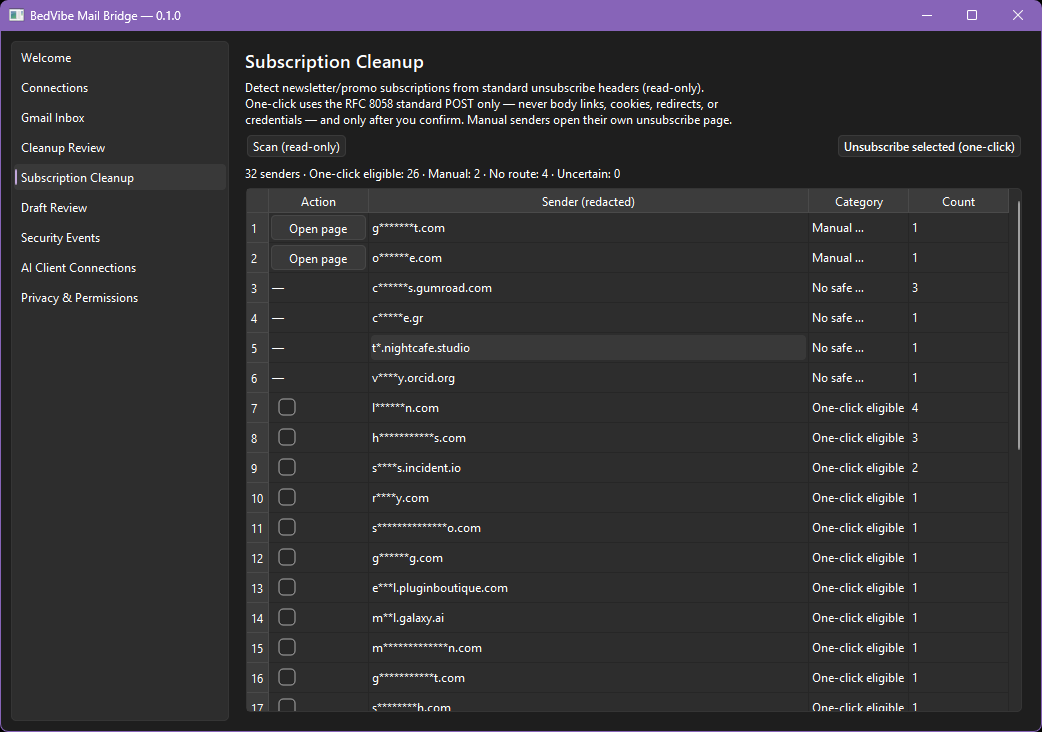Viewport: 1042px width, 732px height.
Task: Toggle checkbox in row 16 g***********t.com
Action: tap(286, 677)
